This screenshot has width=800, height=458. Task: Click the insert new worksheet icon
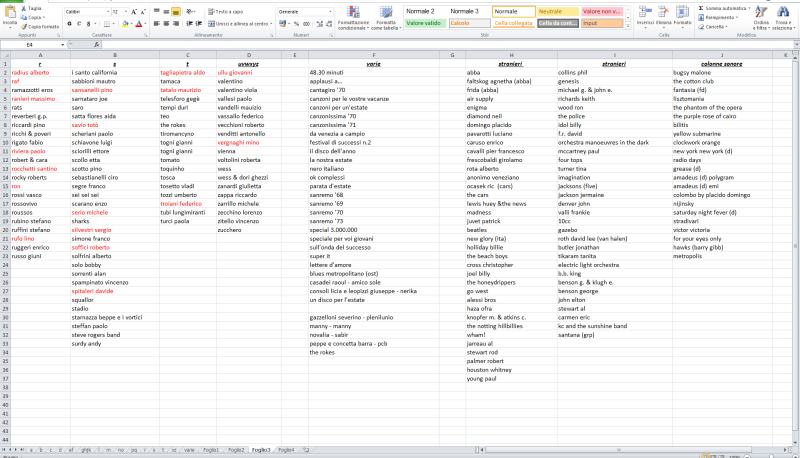306,450
